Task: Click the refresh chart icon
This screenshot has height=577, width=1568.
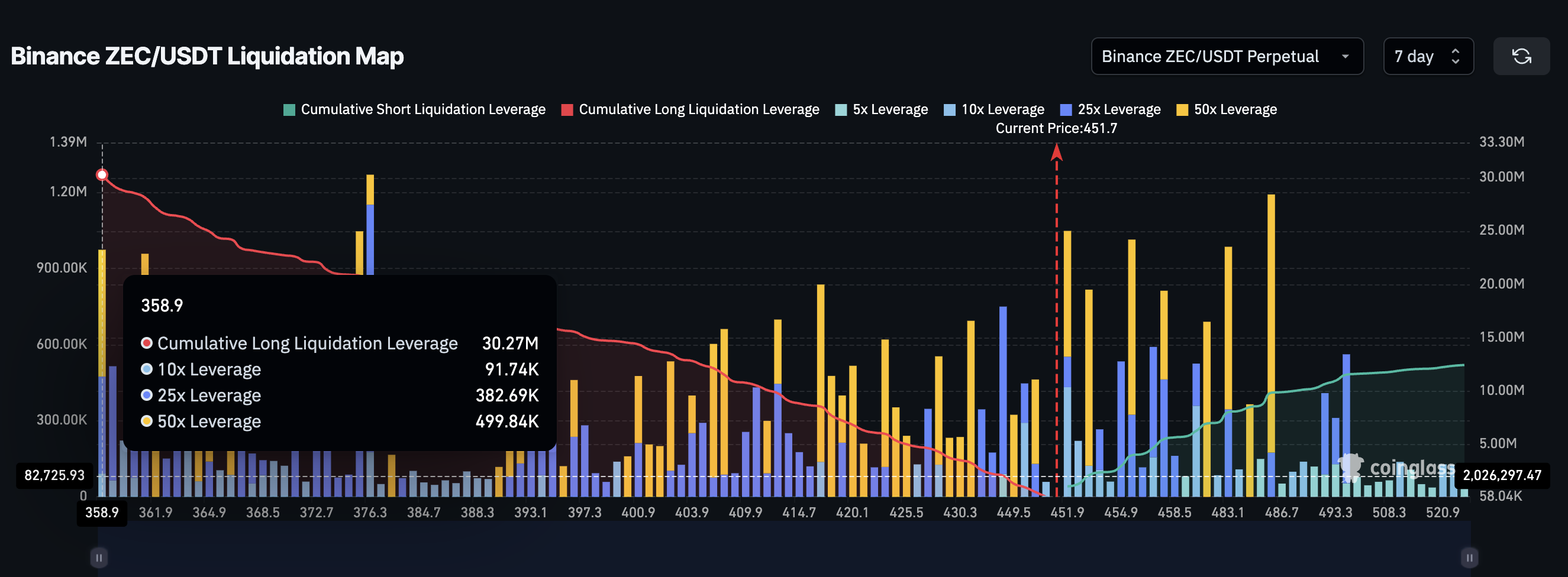Action: click(x=1522, y=56)
